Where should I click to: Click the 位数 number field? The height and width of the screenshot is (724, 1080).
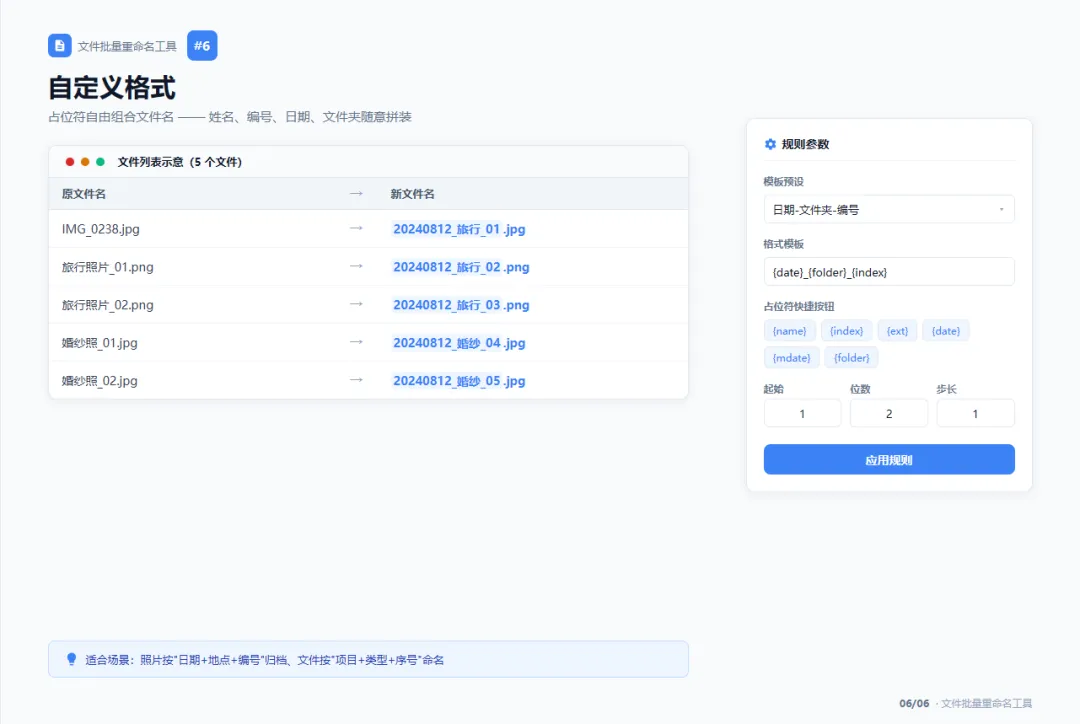coord(889,413)
